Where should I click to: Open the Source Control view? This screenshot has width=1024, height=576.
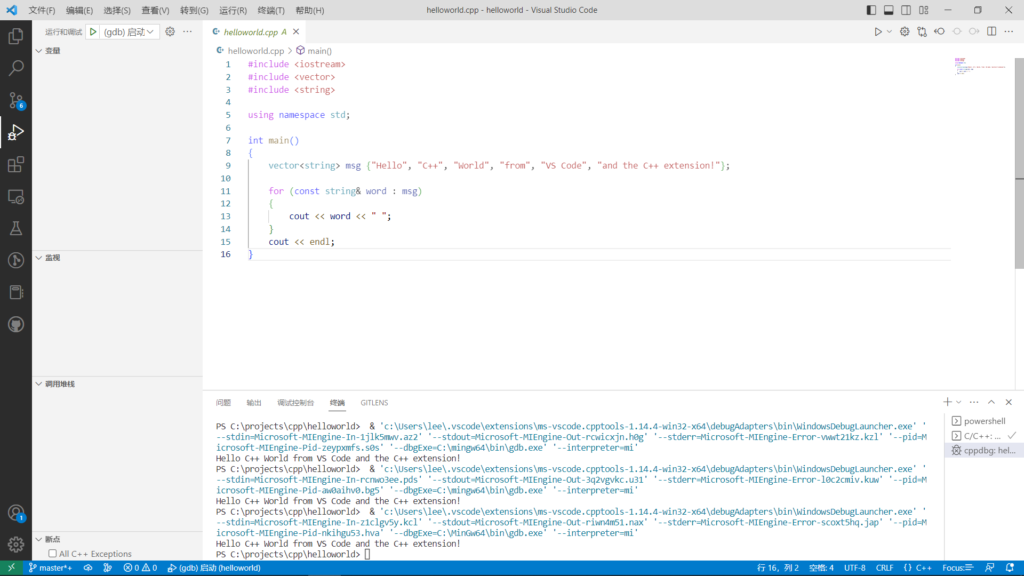(16, 101)
